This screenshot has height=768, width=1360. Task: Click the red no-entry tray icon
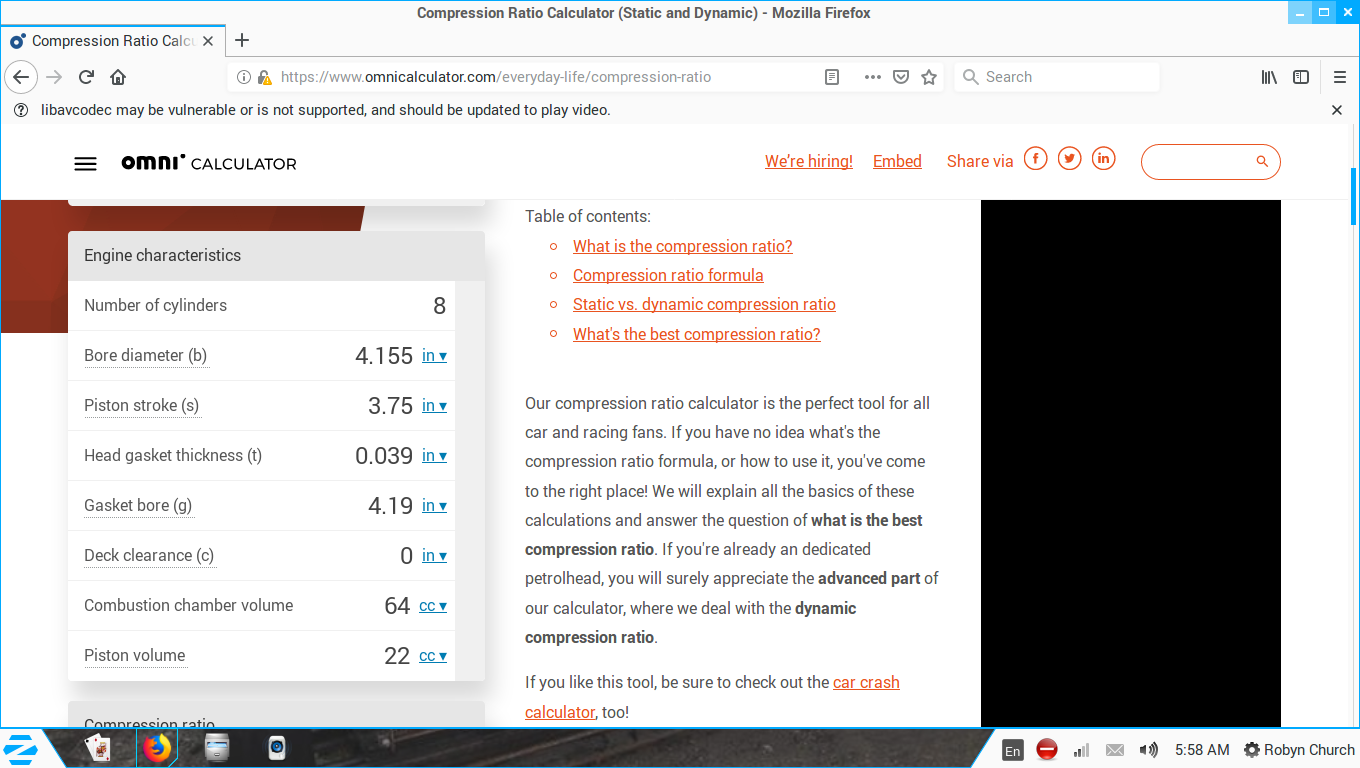click(1047, 750)
